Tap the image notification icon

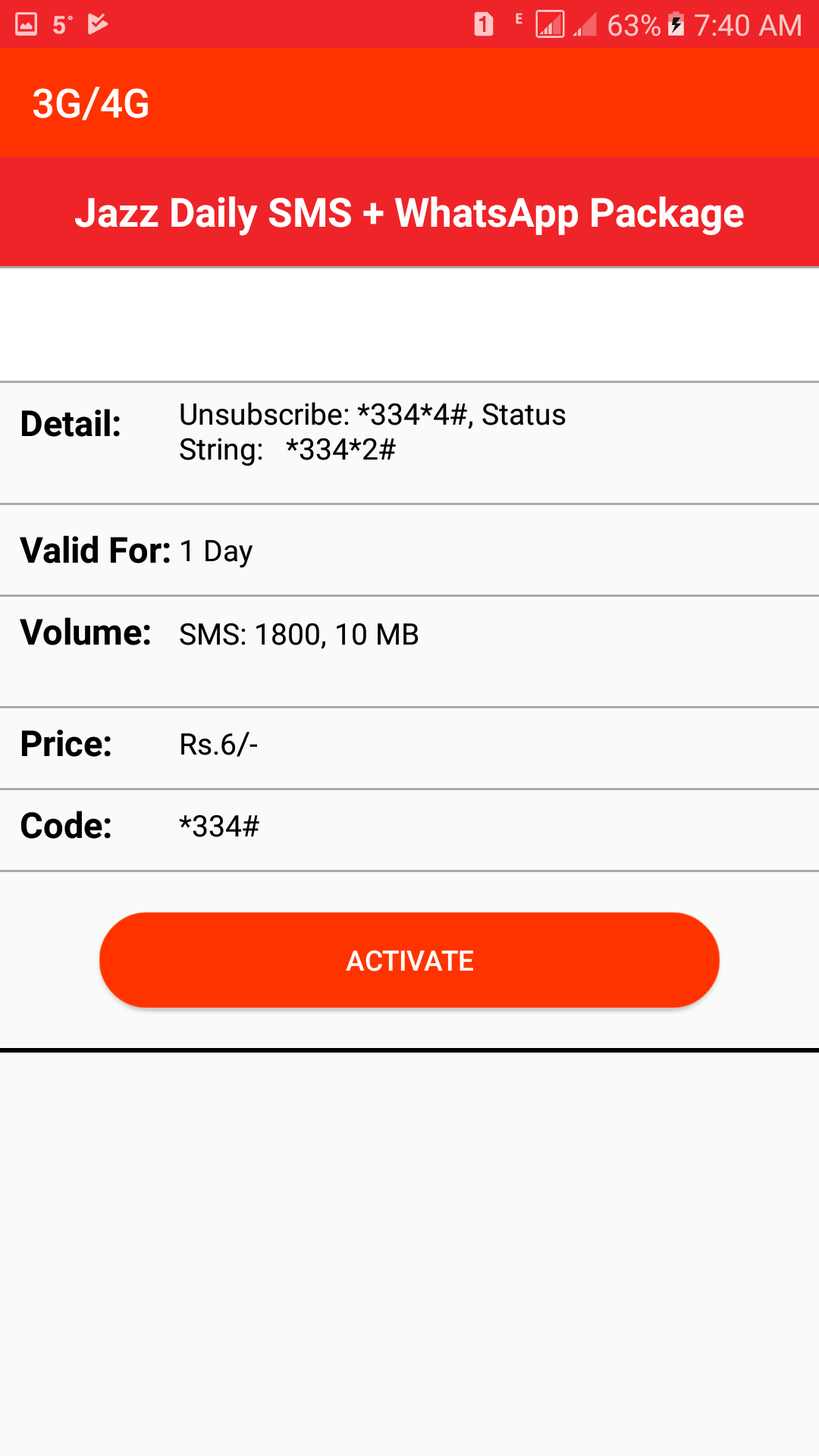coord(27,25)
